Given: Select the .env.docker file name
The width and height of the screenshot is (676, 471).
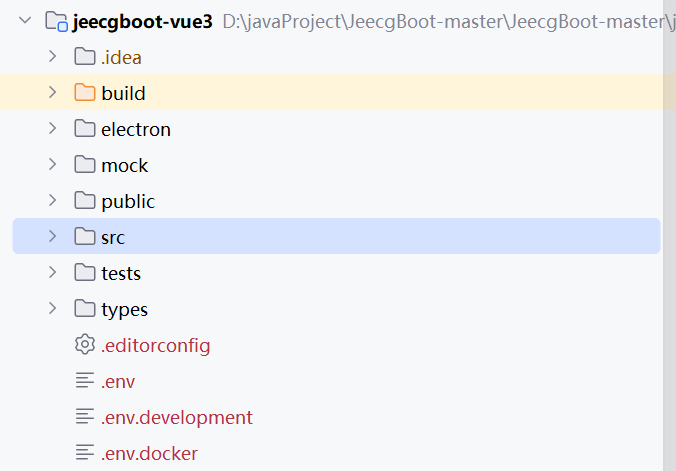Looking at the screenshot, I should point(149,453).
